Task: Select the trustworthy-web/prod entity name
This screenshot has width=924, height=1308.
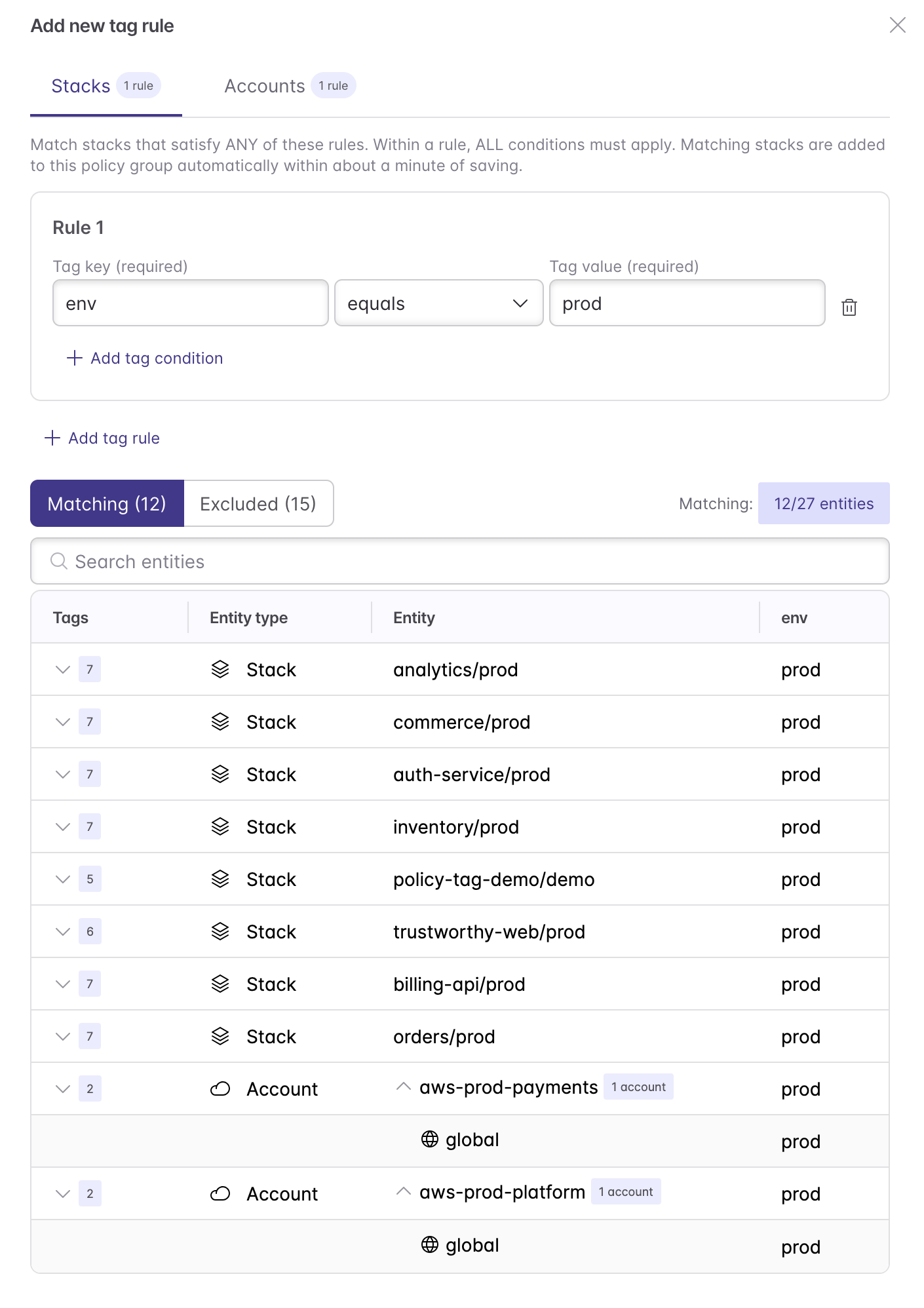Action: coord(490,931)
